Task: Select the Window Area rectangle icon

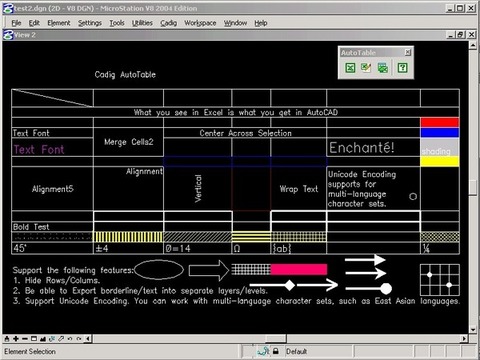Action: pyautogui.click(x=34, y=339)
